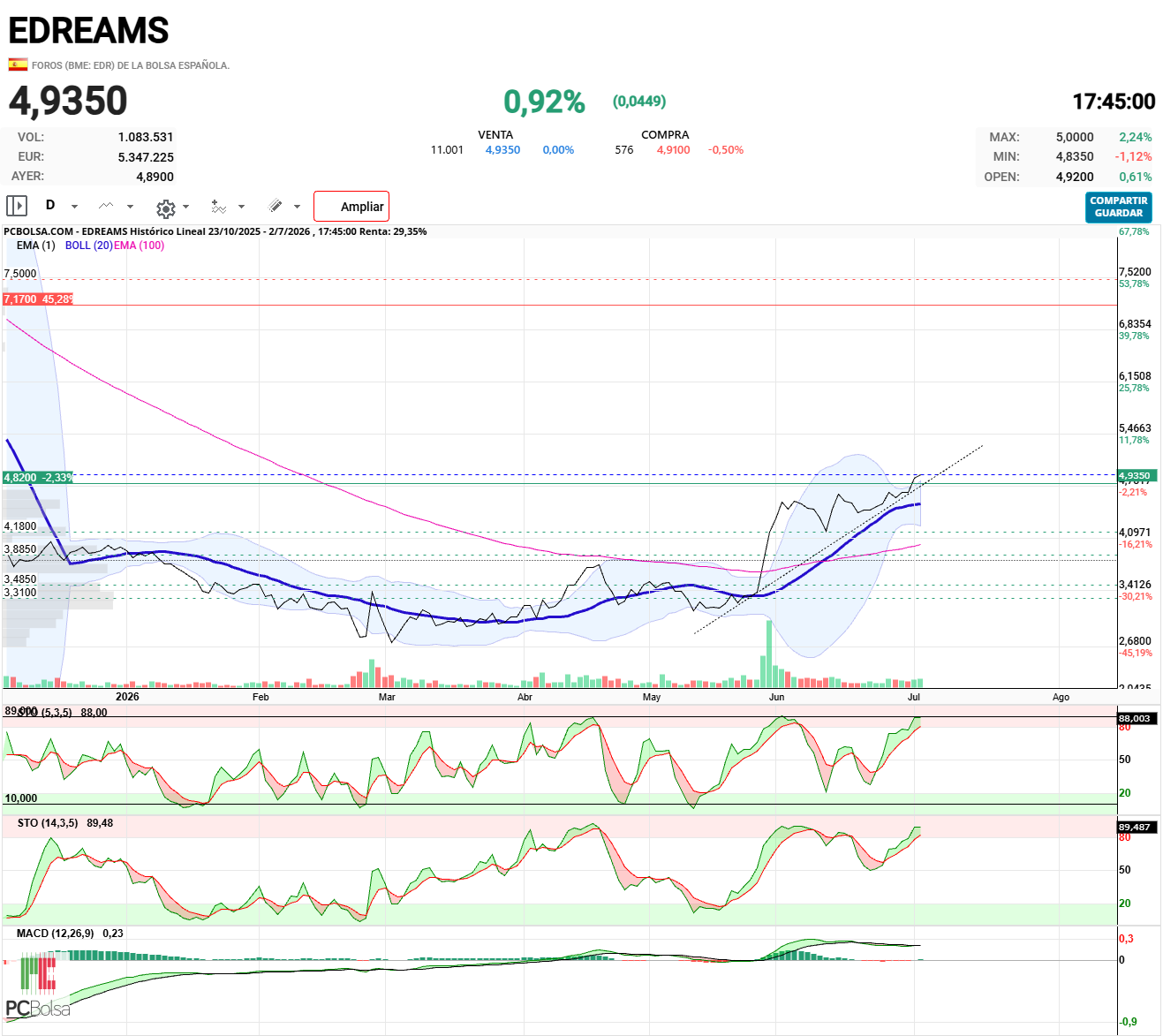Click the MACD (12,26,9) indicator label
This screenshot has height=1036, width=1163.
tap(55, 934)
